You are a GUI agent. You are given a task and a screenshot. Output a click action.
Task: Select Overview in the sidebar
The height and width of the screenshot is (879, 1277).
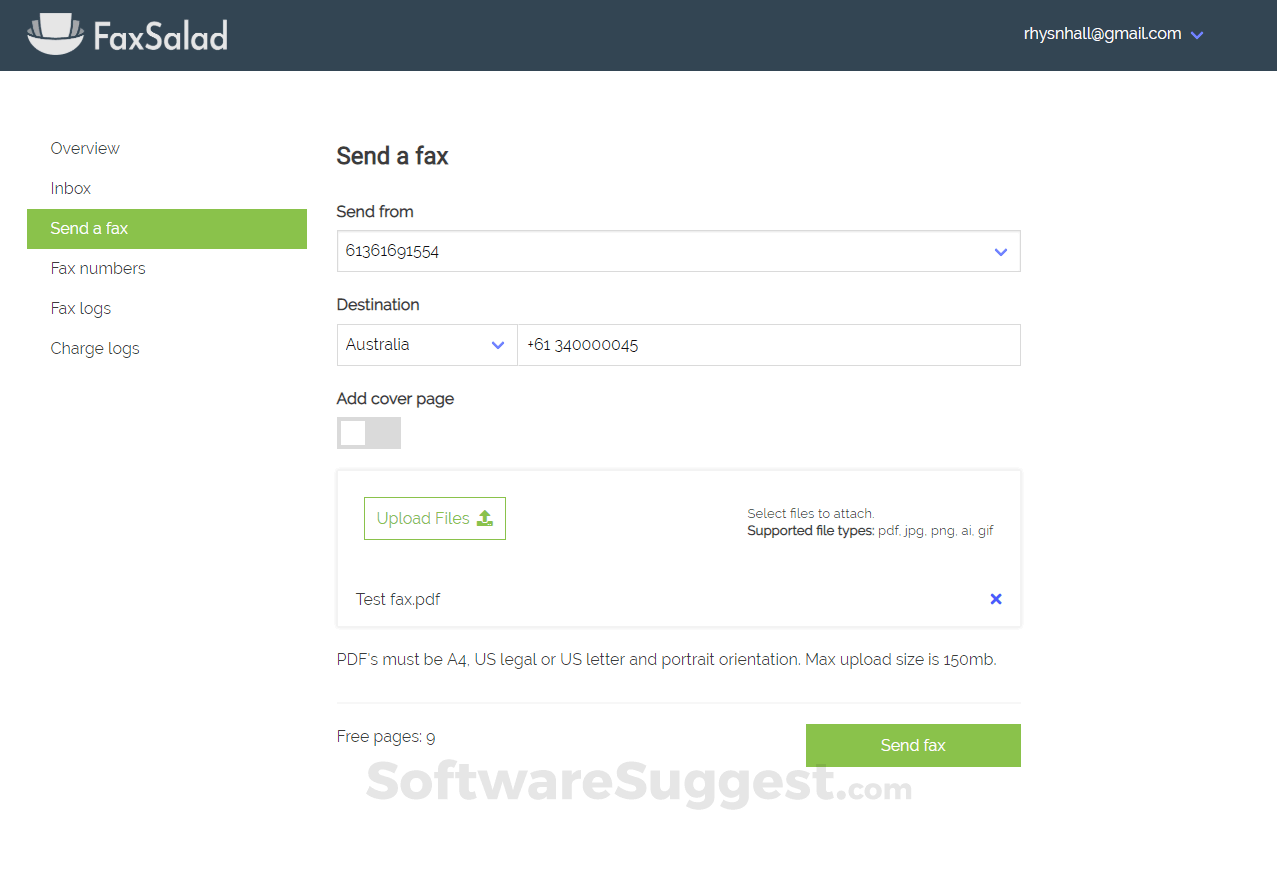tap(85, 148)
